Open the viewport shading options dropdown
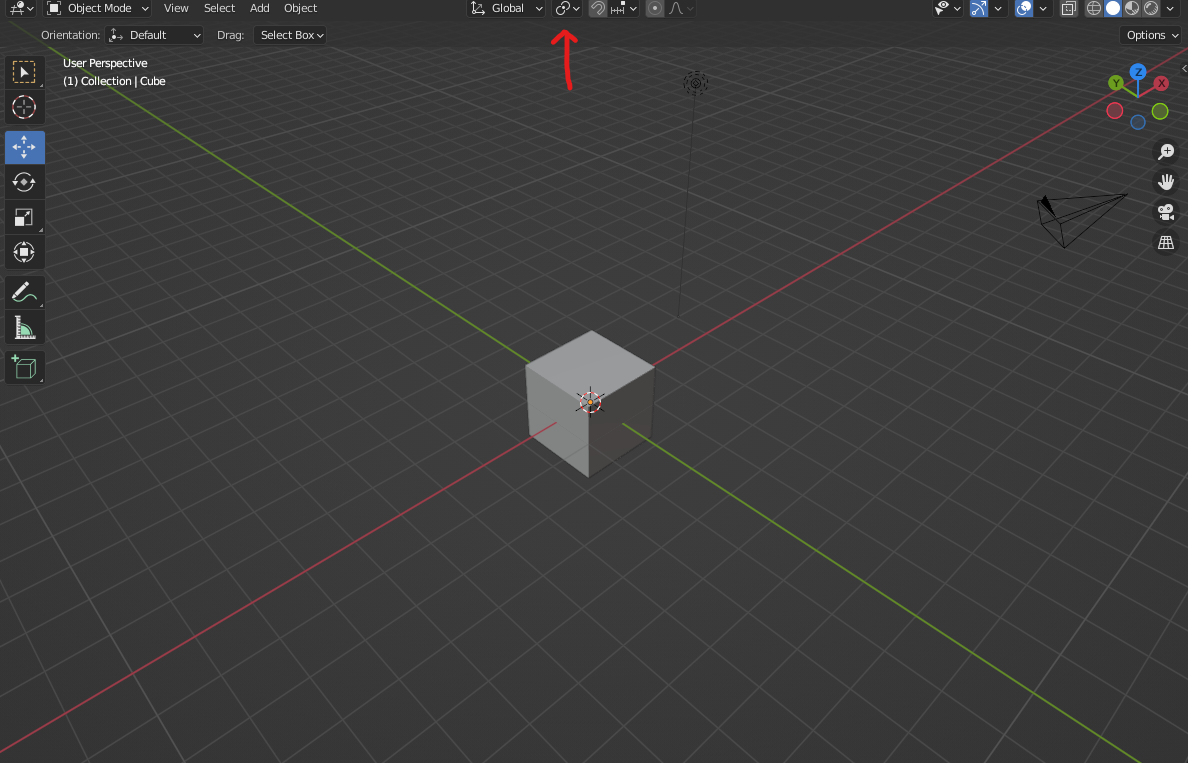The height and width of the screenshot is (763, 1188). click(x=1171, y=8)
